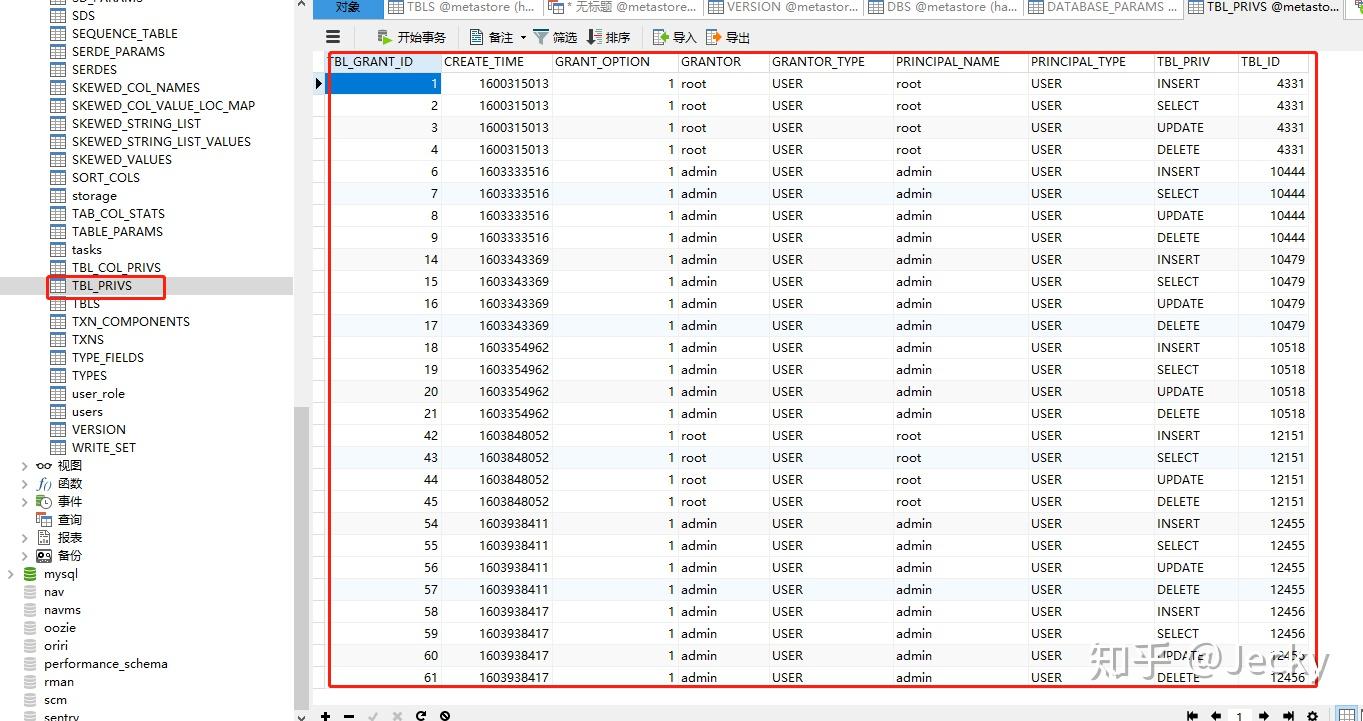Go to the next page of records

[1264, 715]
